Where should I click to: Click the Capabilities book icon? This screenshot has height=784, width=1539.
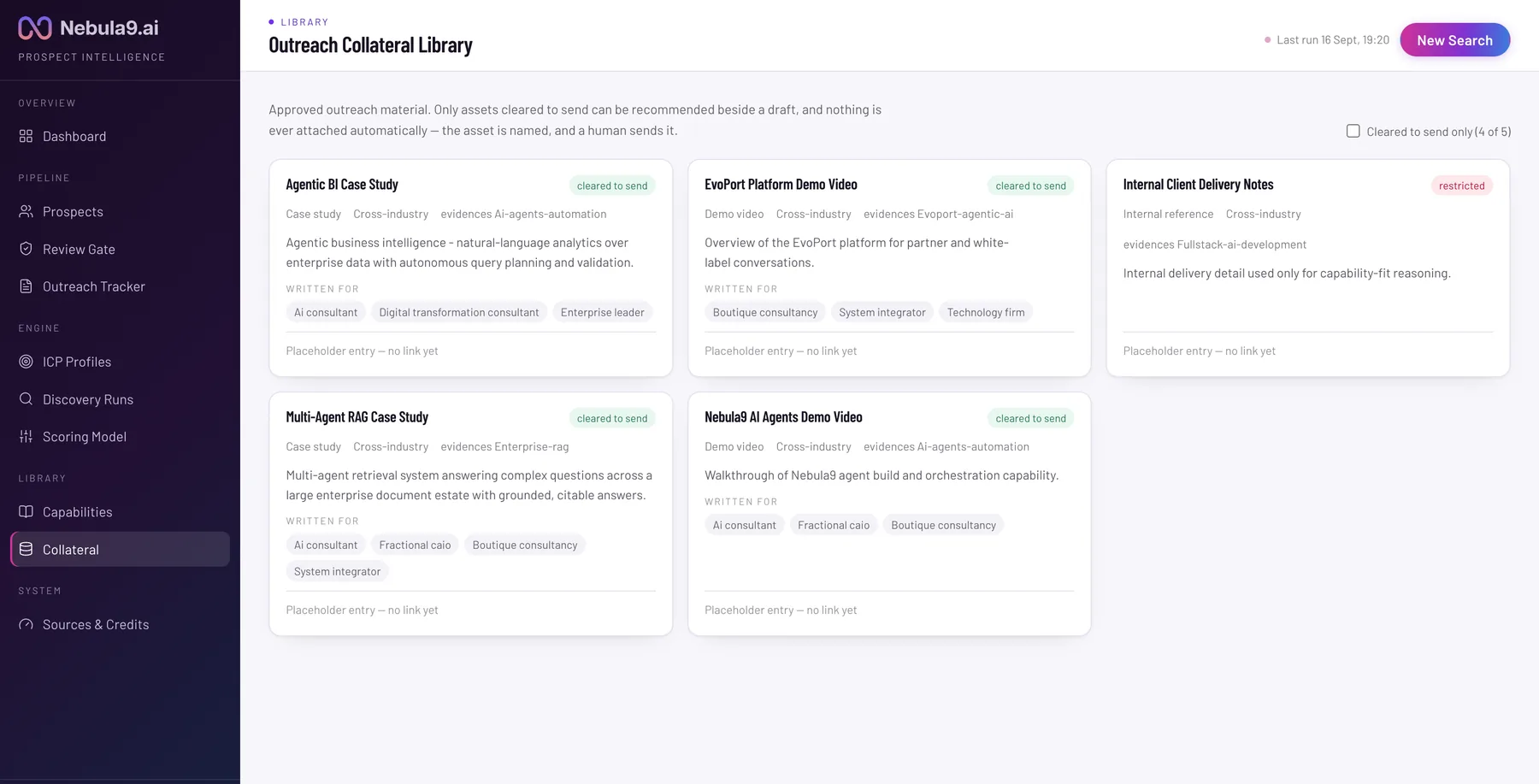click(x=27, y=511)
